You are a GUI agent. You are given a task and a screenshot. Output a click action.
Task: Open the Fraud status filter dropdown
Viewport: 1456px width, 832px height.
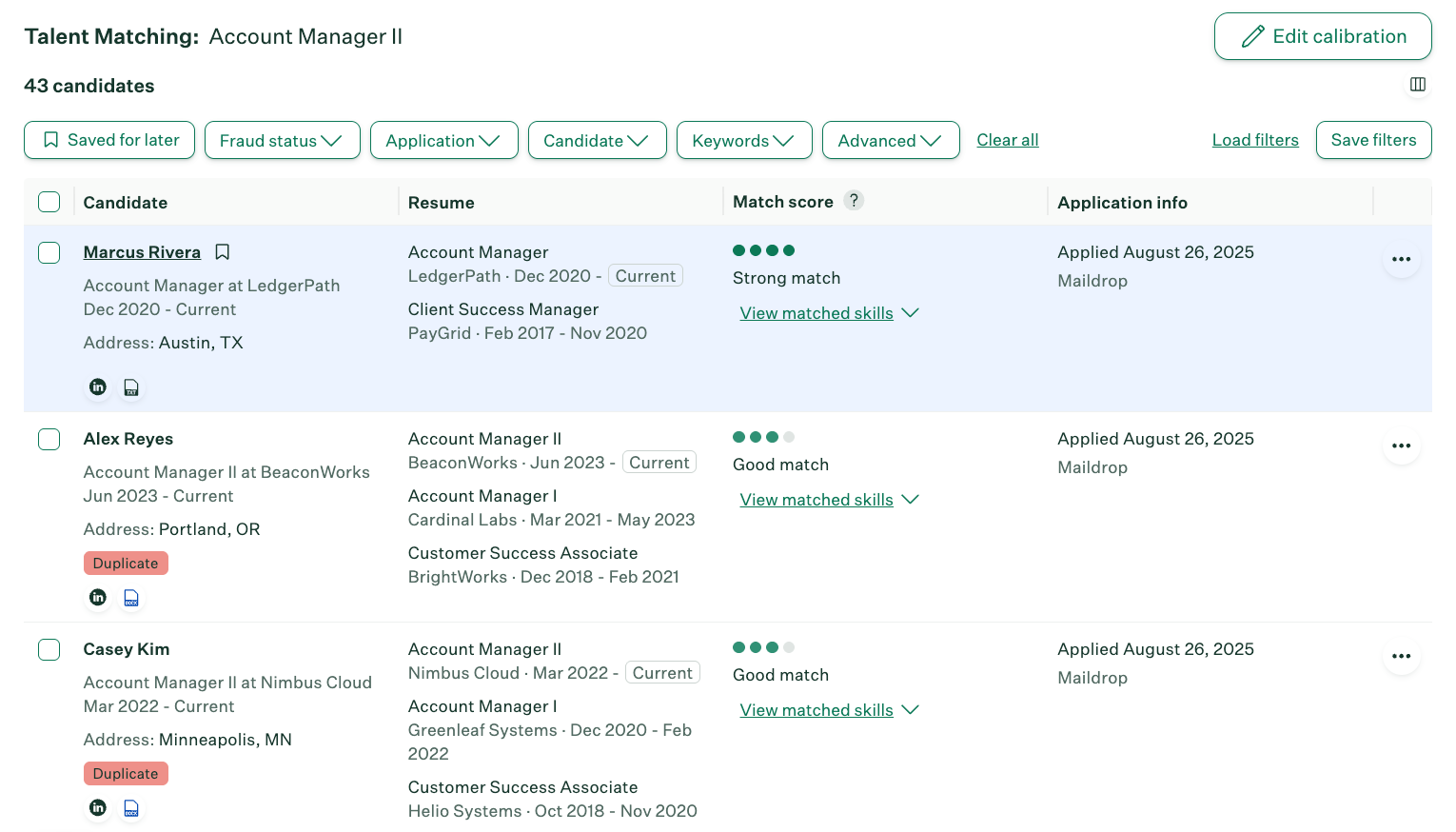[282, 140]
